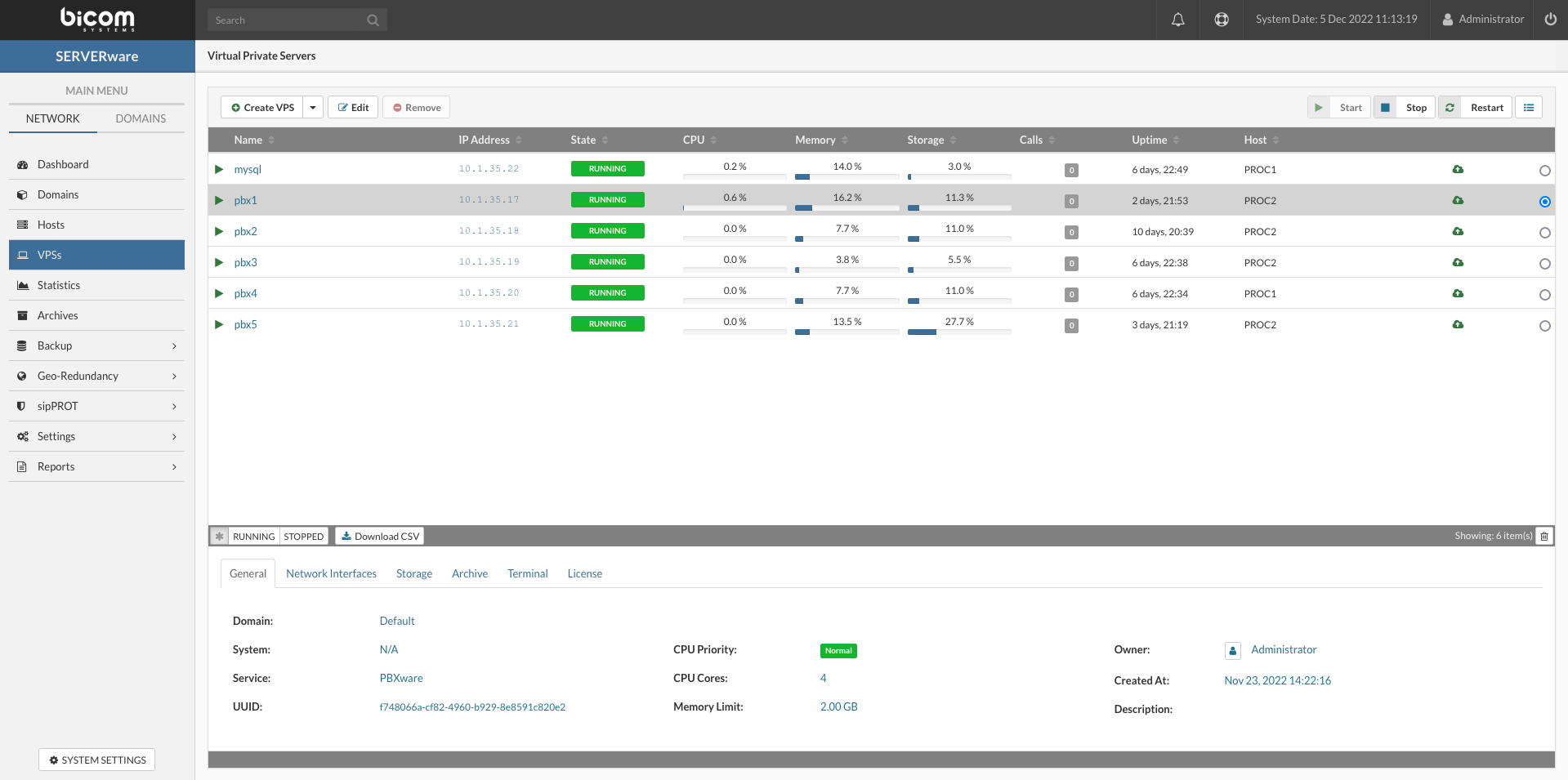Switch to the Network Interfaces tab

click(331, 574)
